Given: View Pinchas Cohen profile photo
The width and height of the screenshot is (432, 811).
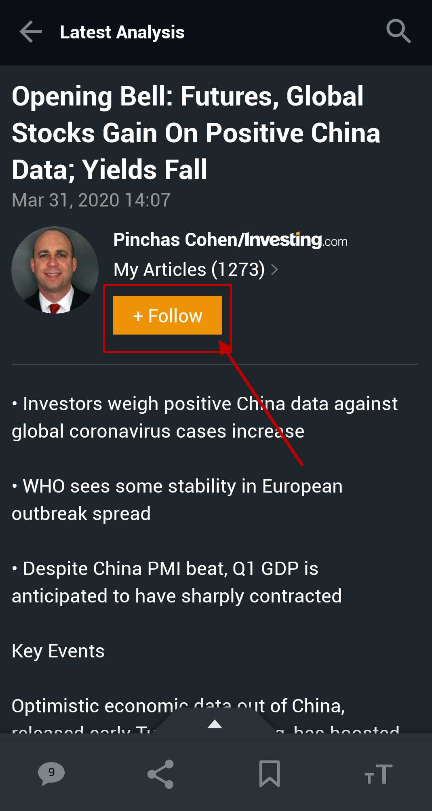Looking at the screenshot, I should tap(55, 270).
